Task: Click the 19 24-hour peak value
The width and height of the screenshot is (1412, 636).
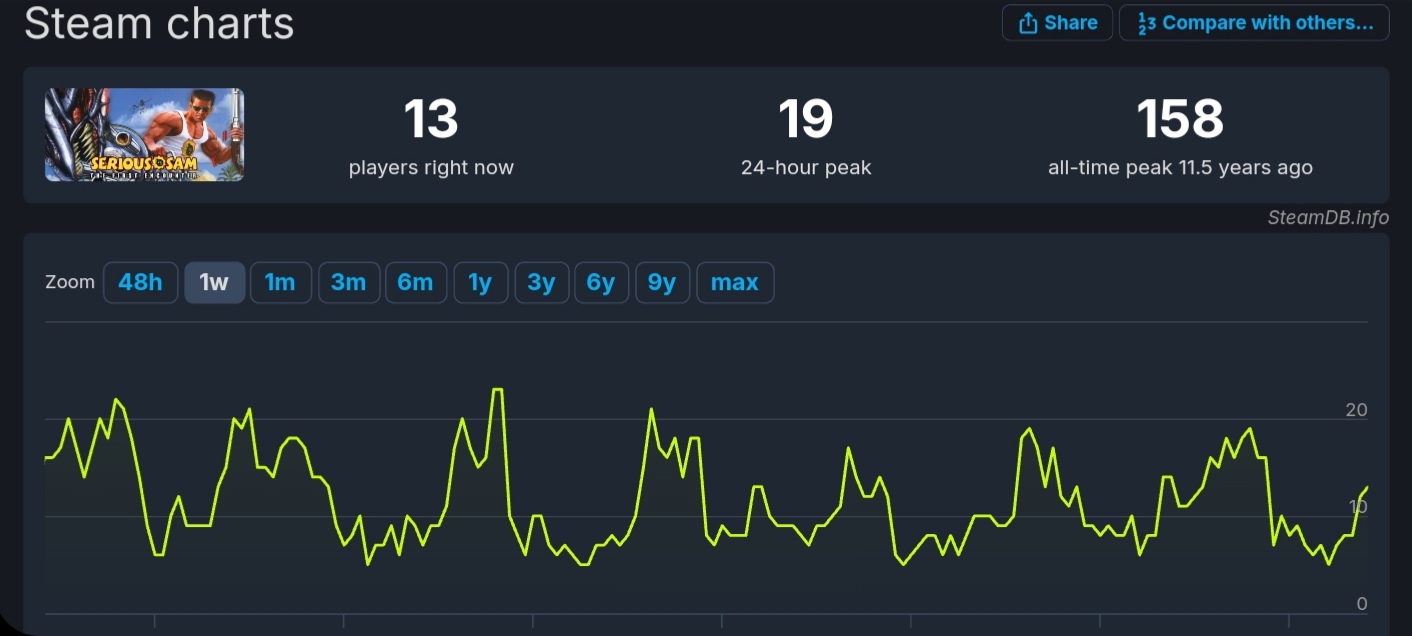Action: 806,119
